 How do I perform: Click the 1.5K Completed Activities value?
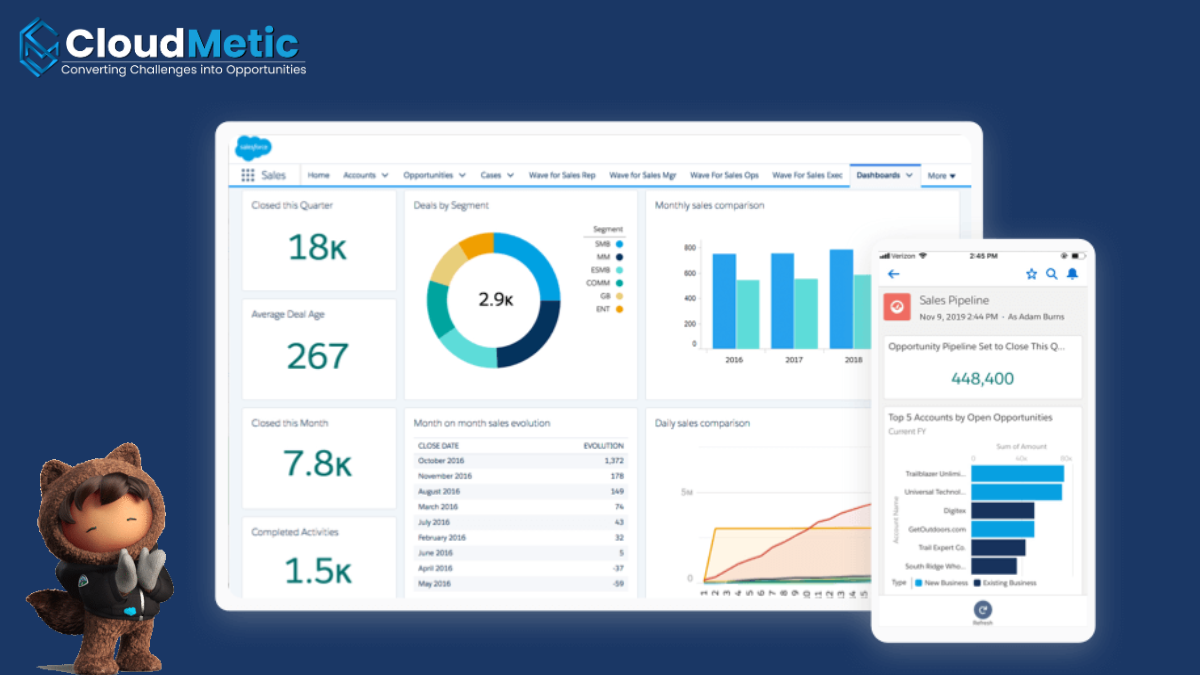pos(318,570)
